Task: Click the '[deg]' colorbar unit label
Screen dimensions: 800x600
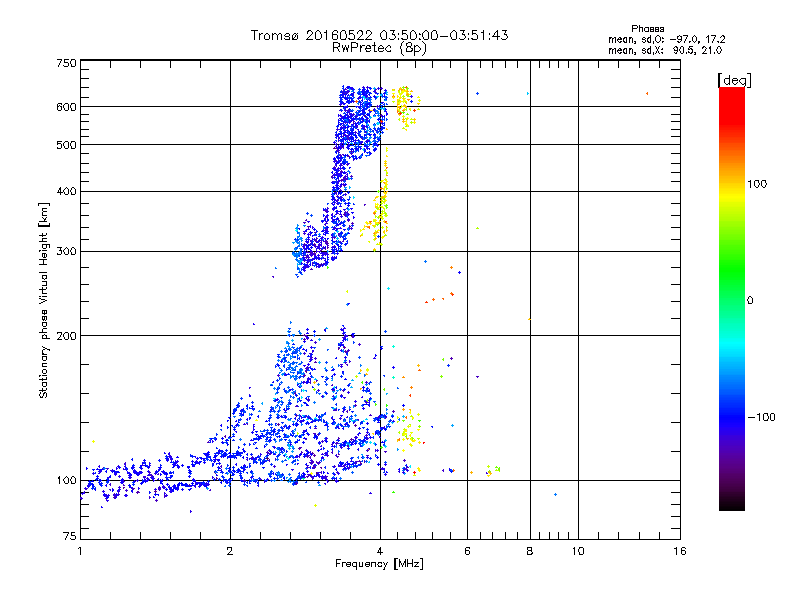Action: coord(734,80)
